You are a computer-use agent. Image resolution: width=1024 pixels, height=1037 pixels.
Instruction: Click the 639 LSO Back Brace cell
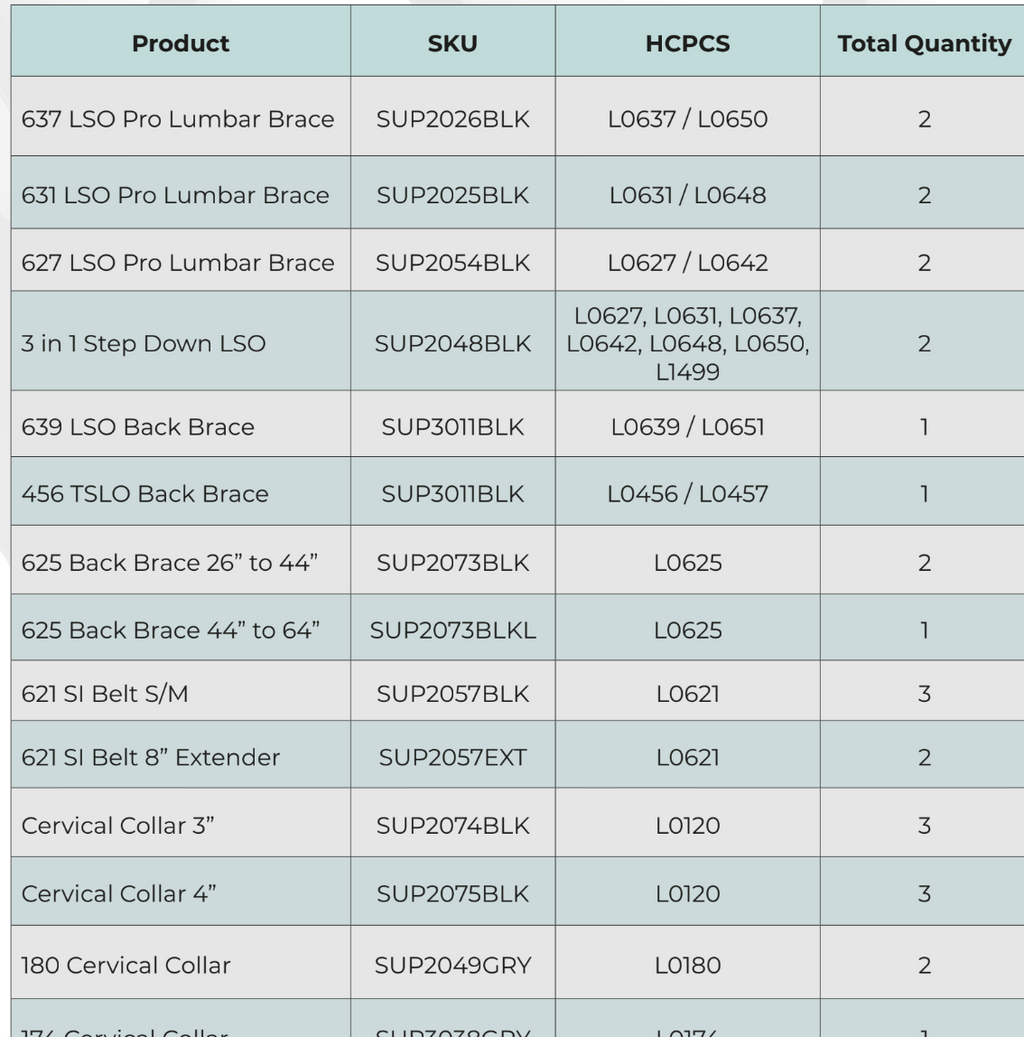[181, 423]
